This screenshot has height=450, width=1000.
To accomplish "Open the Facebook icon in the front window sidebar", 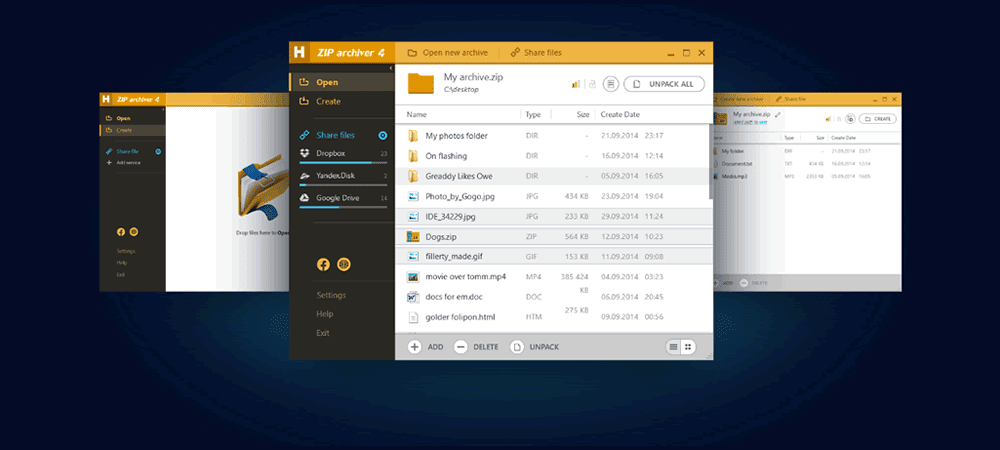I will [323, 265].
